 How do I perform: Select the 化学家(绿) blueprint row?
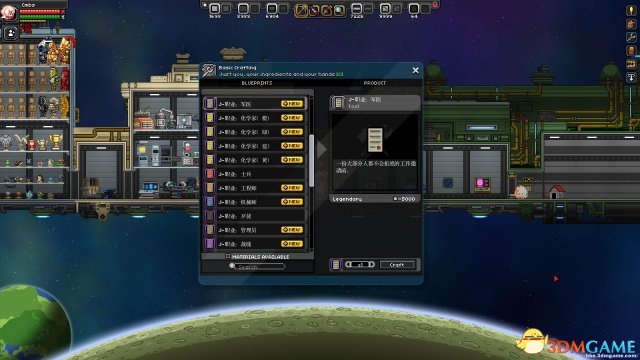(x=255, y=132)
